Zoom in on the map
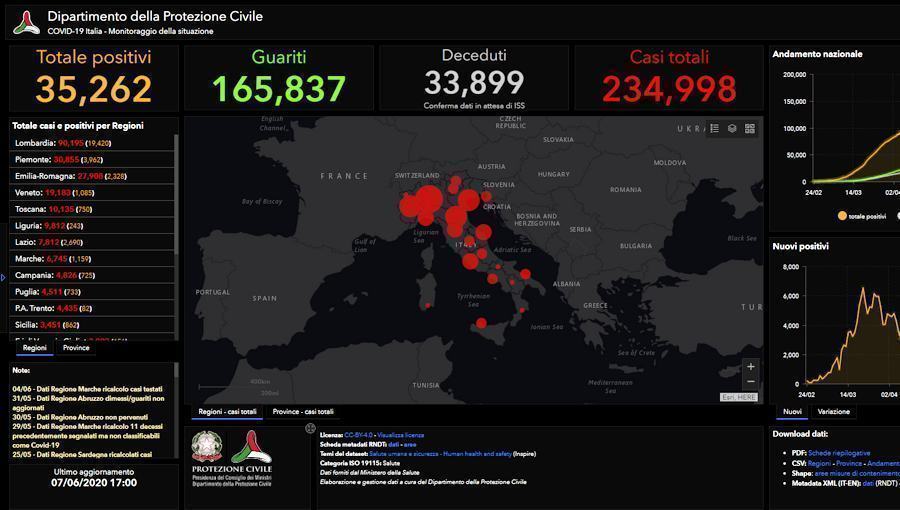This screenshot has height=510, width=900. (751, 367)
